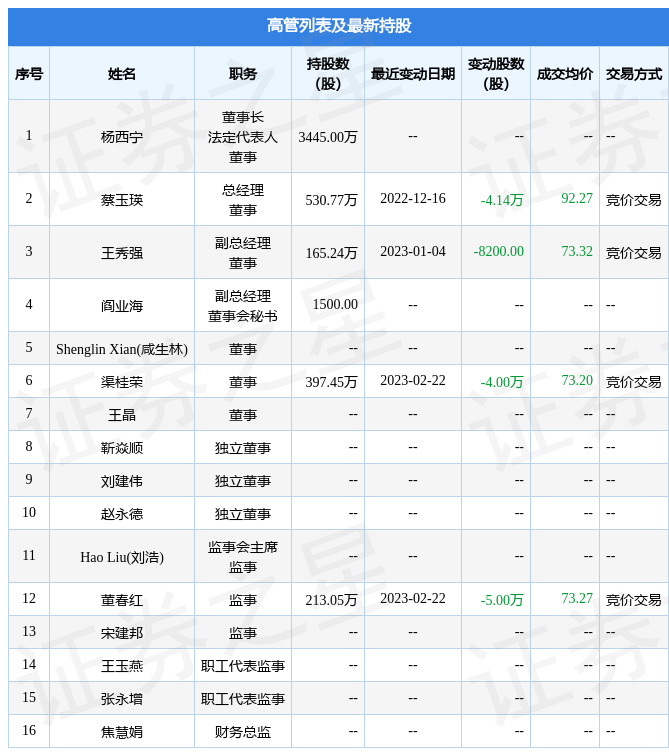Select the name 董春红
Viewport: 669px width, 756px height.
coord(121,600)
